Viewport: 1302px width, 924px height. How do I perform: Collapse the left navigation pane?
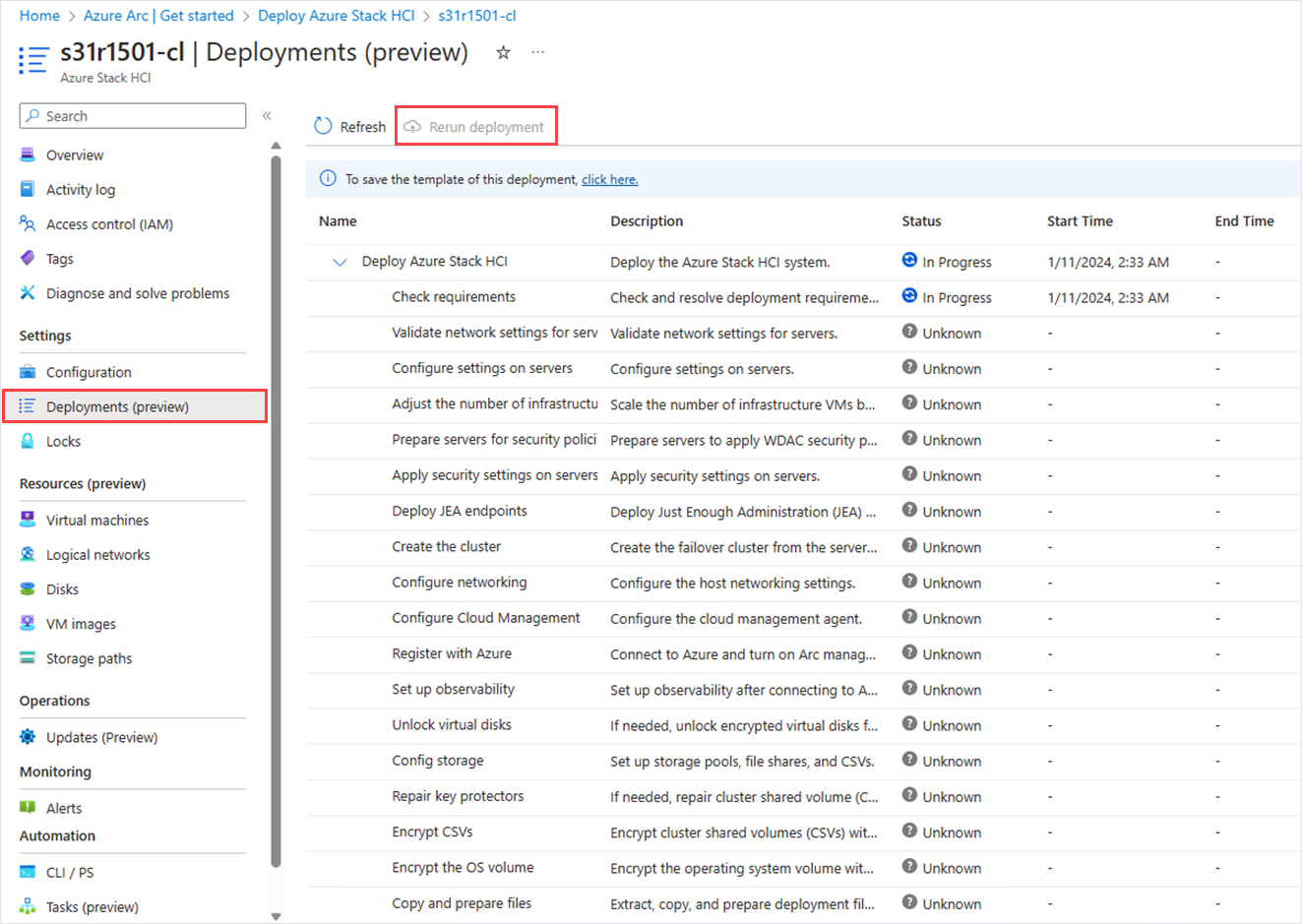[x=266, y=115]
